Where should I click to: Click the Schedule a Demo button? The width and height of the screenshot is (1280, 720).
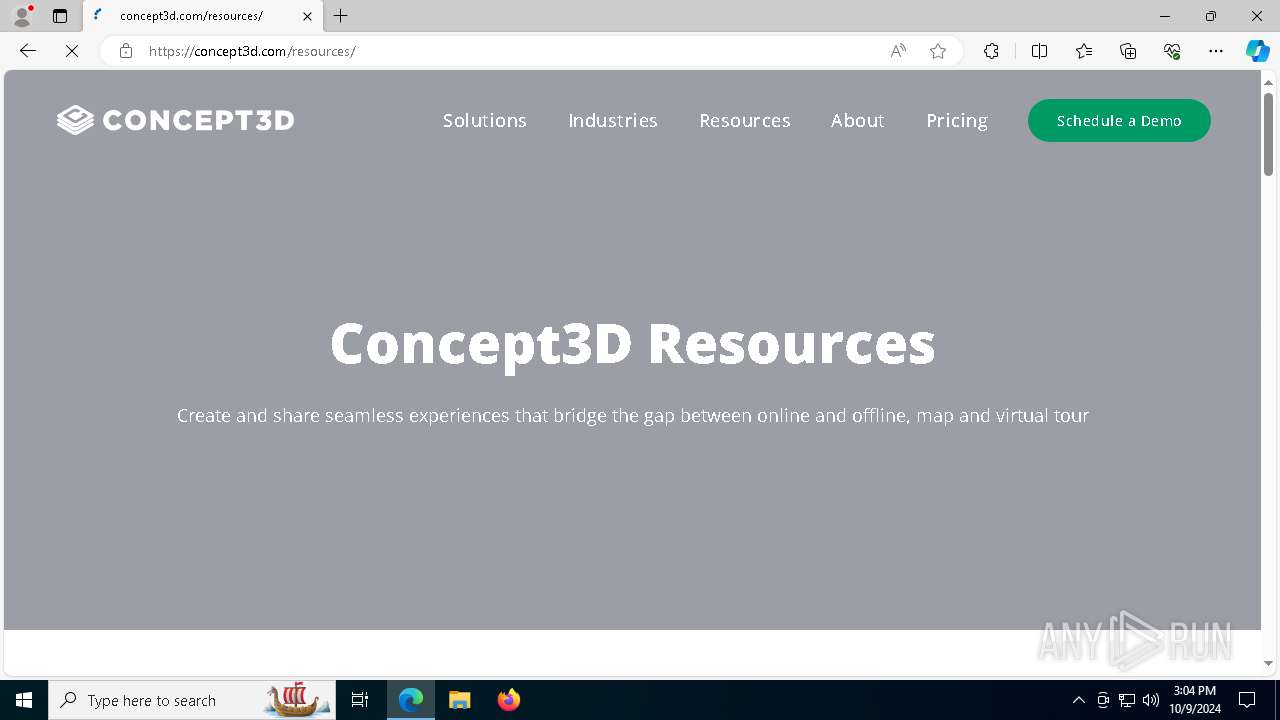pos(1119,121)
